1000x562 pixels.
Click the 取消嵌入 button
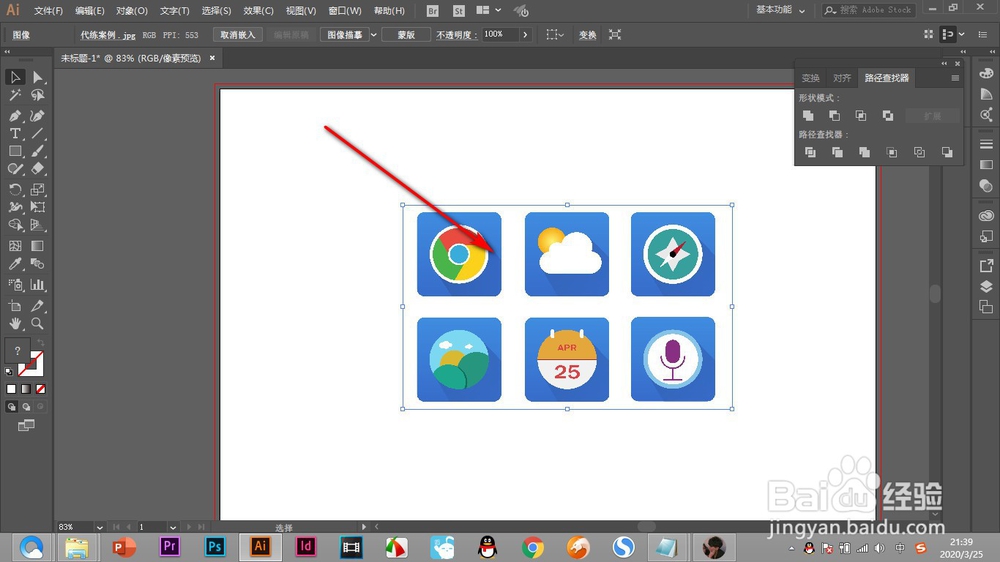tap(237, 35)
